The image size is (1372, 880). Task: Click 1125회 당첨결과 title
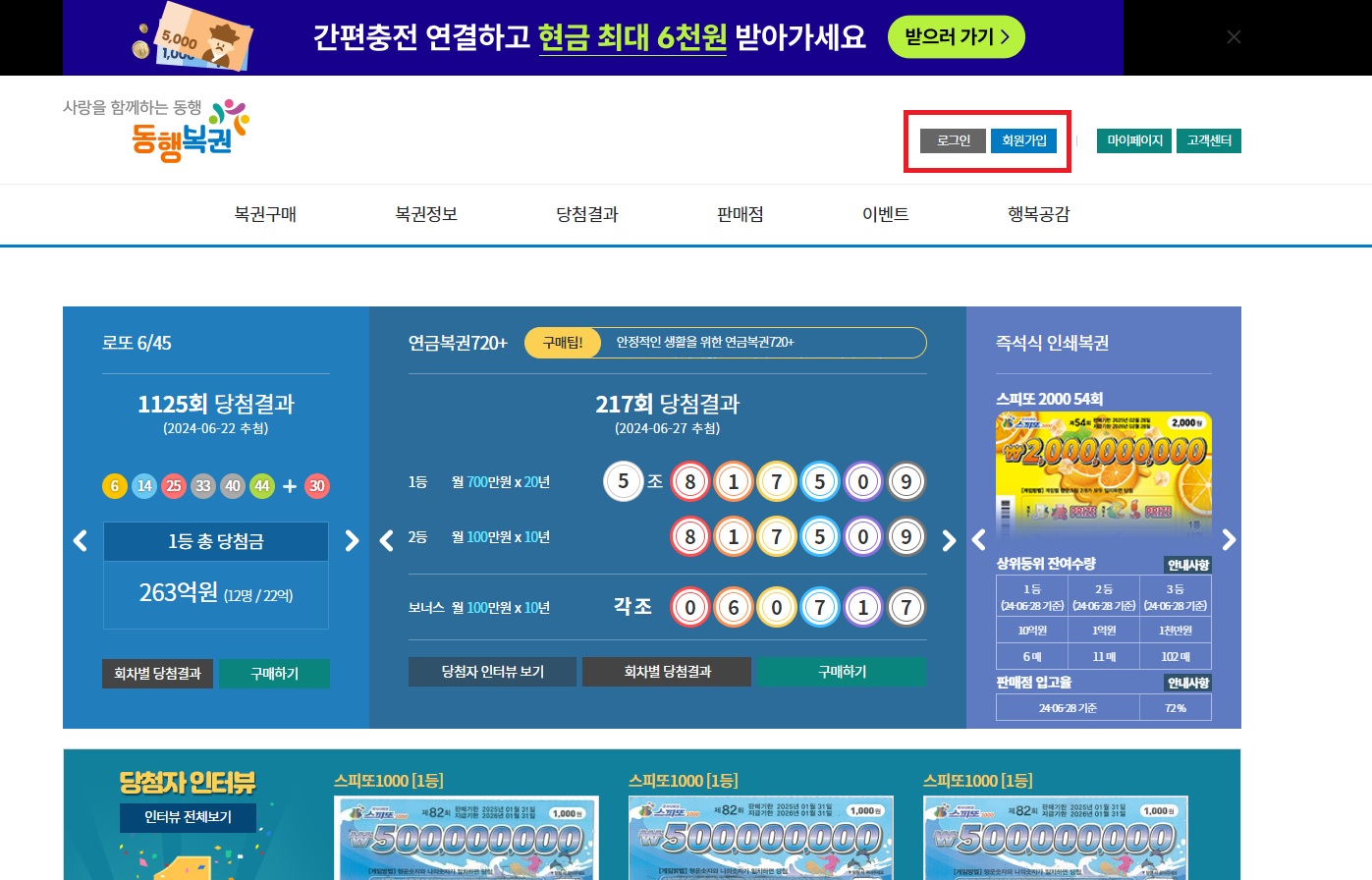pos(216,404)
